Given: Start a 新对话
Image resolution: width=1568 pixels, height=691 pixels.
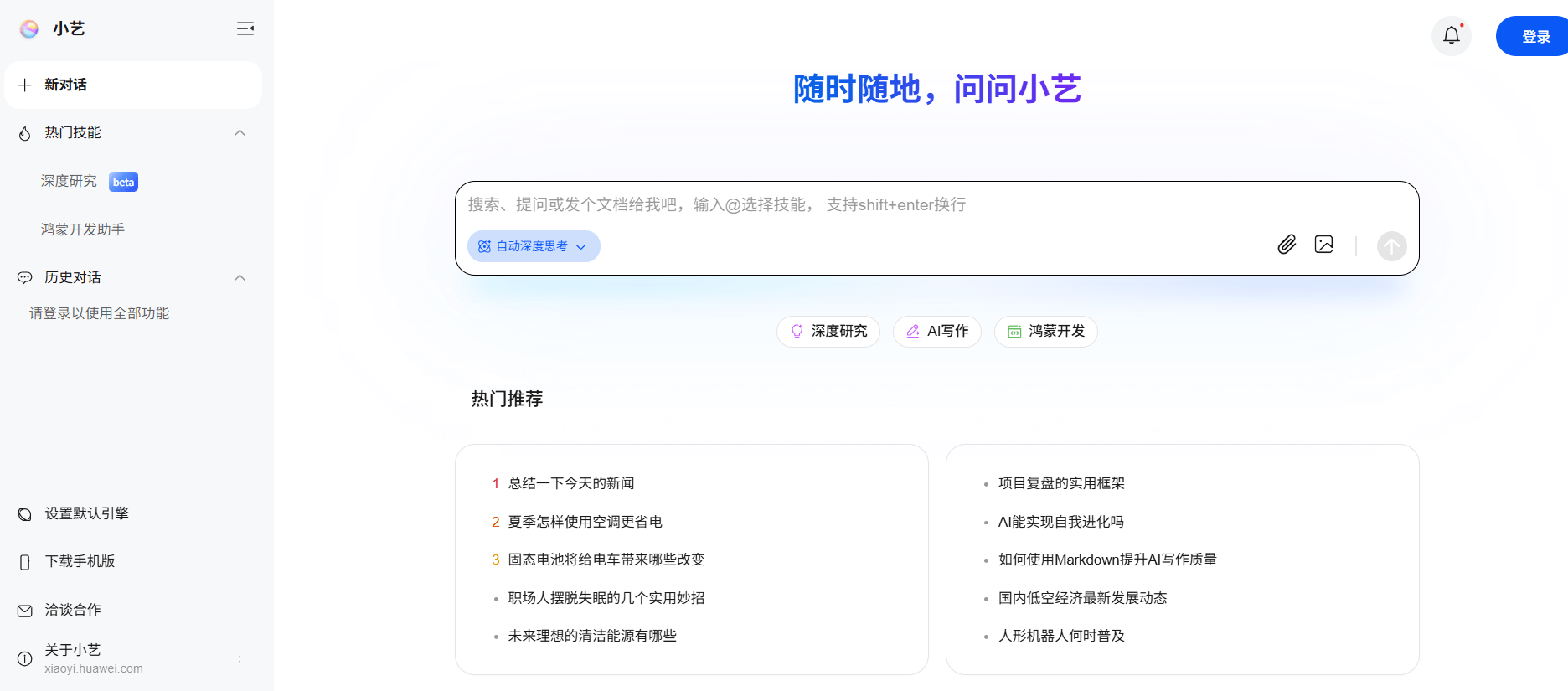Looking at the screenshot, I should [x=133, y=85].
